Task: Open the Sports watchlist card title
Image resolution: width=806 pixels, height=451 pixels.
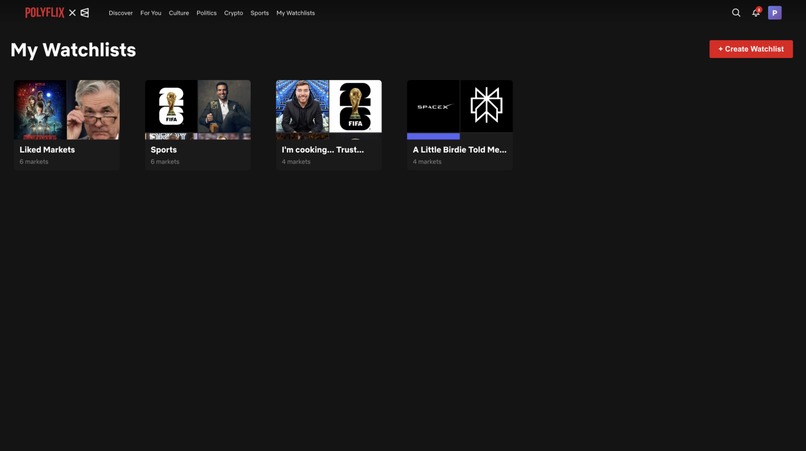Action: tap(163, 150)
